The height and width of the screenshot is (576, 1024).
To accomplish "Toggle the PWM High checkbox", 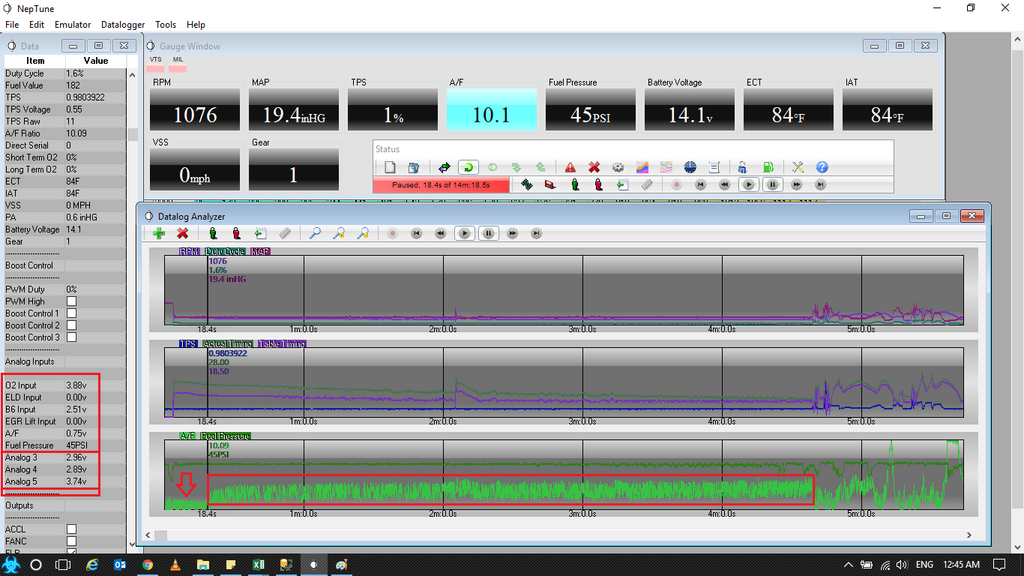I will pyautogui.click(x=72, y=302).
